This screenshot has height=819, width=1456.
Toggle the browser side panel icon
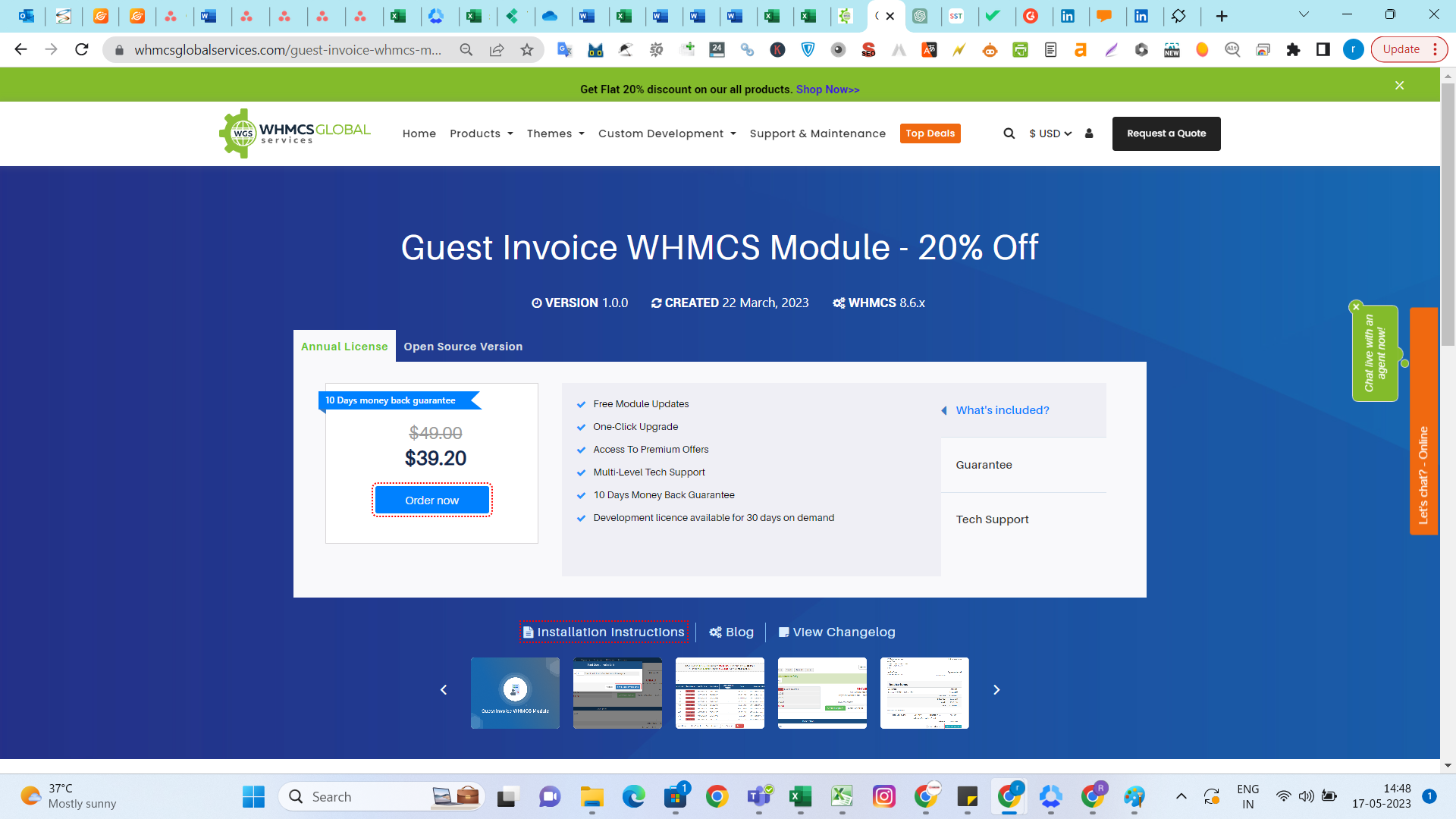click(x=1323, y=50)
